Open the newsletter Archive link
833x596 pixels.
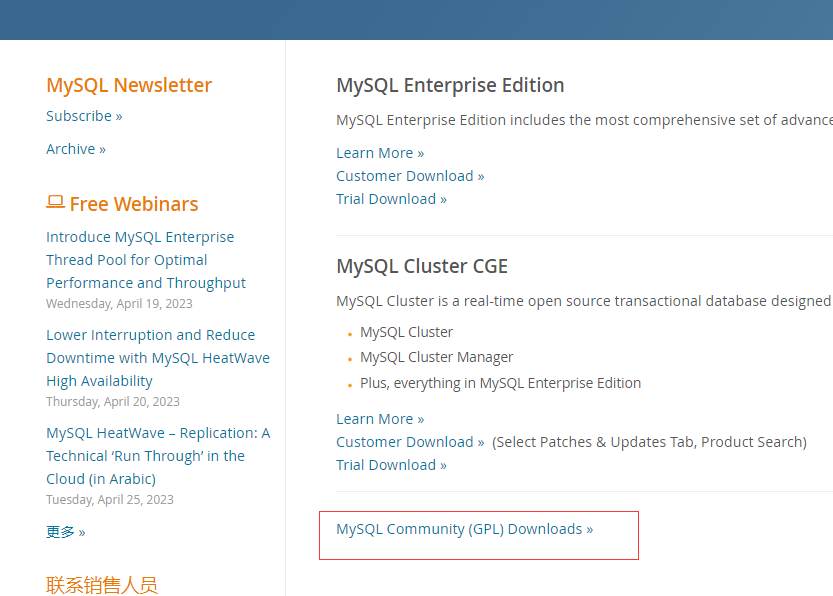click(76, 149)
